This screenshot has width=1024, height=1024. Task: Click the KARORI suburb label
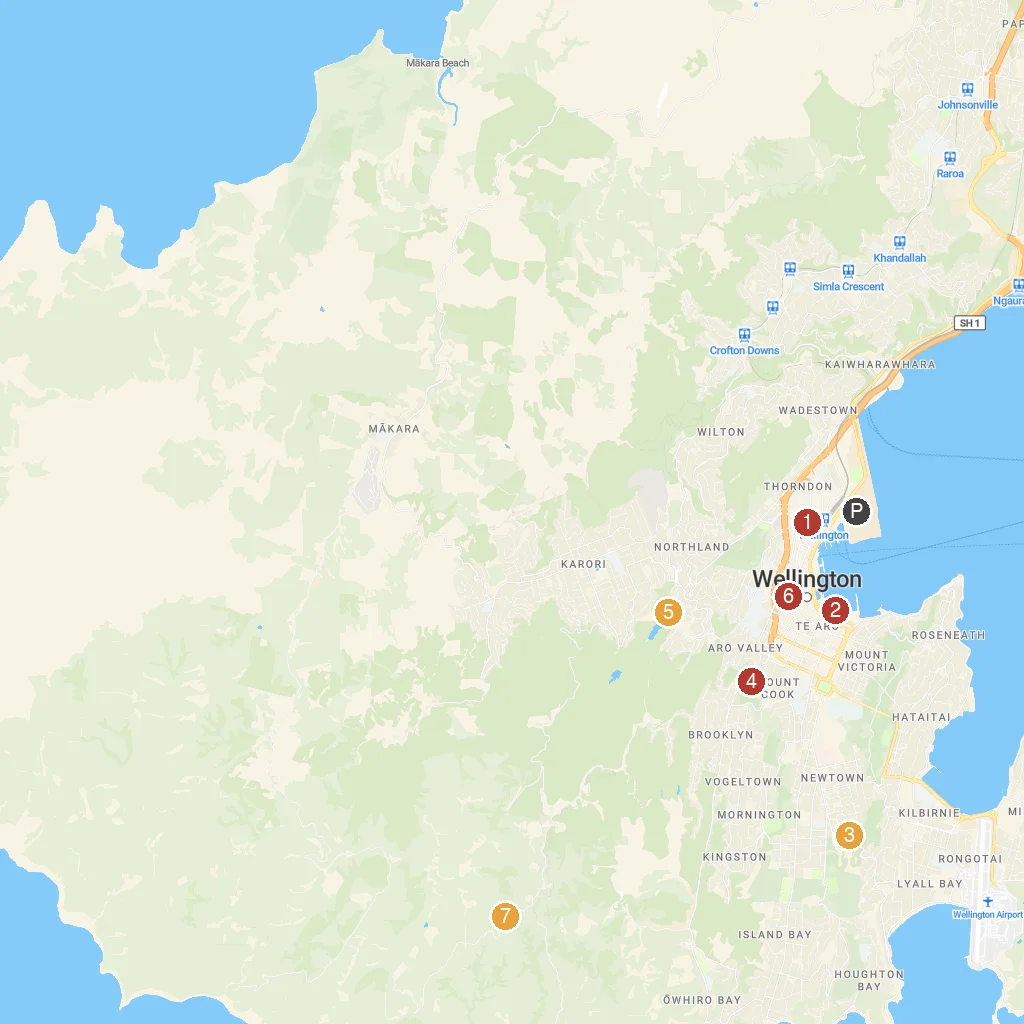[x=583, y=564]
